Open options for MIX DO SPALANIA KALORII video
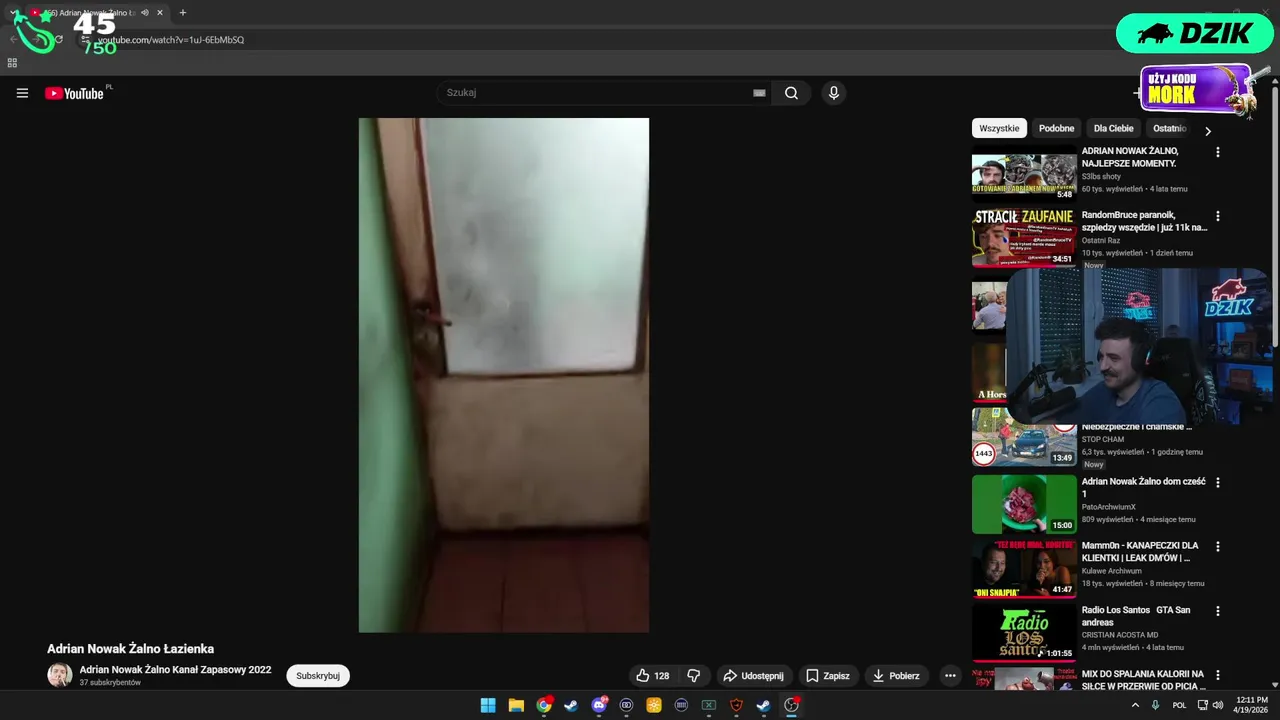 click(1217, 675)
